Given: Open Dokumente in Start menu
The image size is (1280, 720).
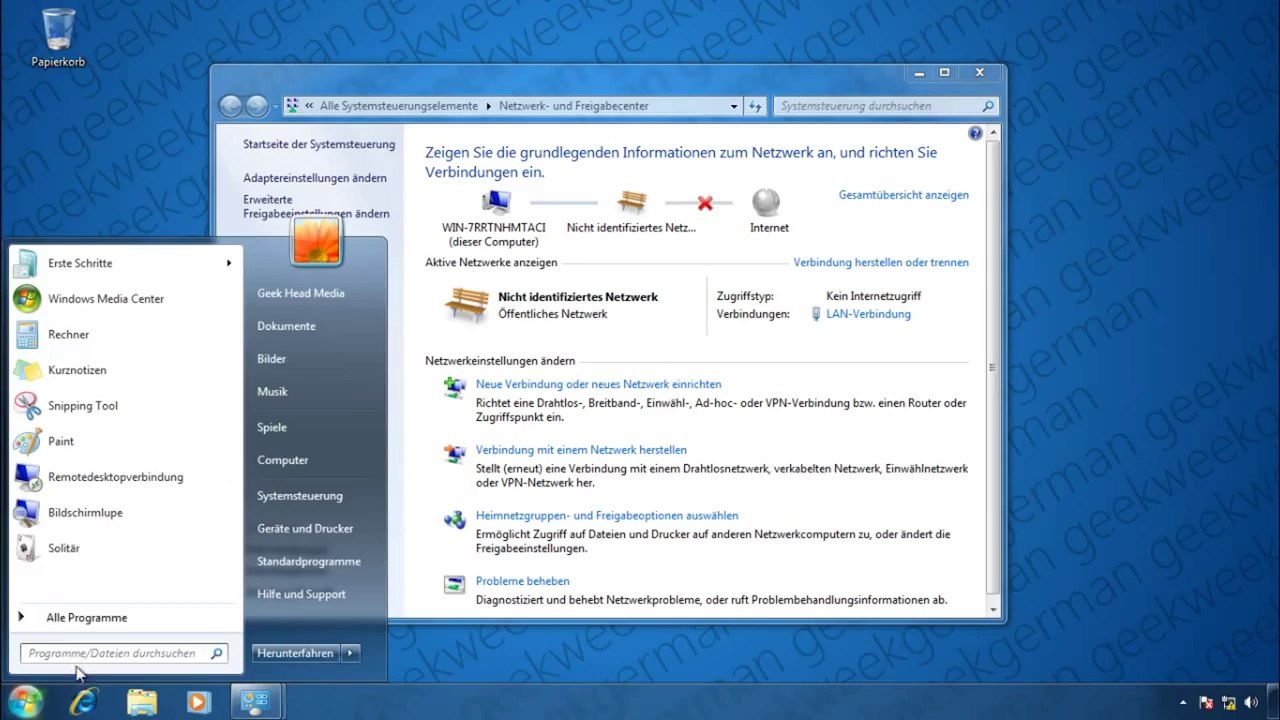Looking at the screenshot, I should coord(286,326).
